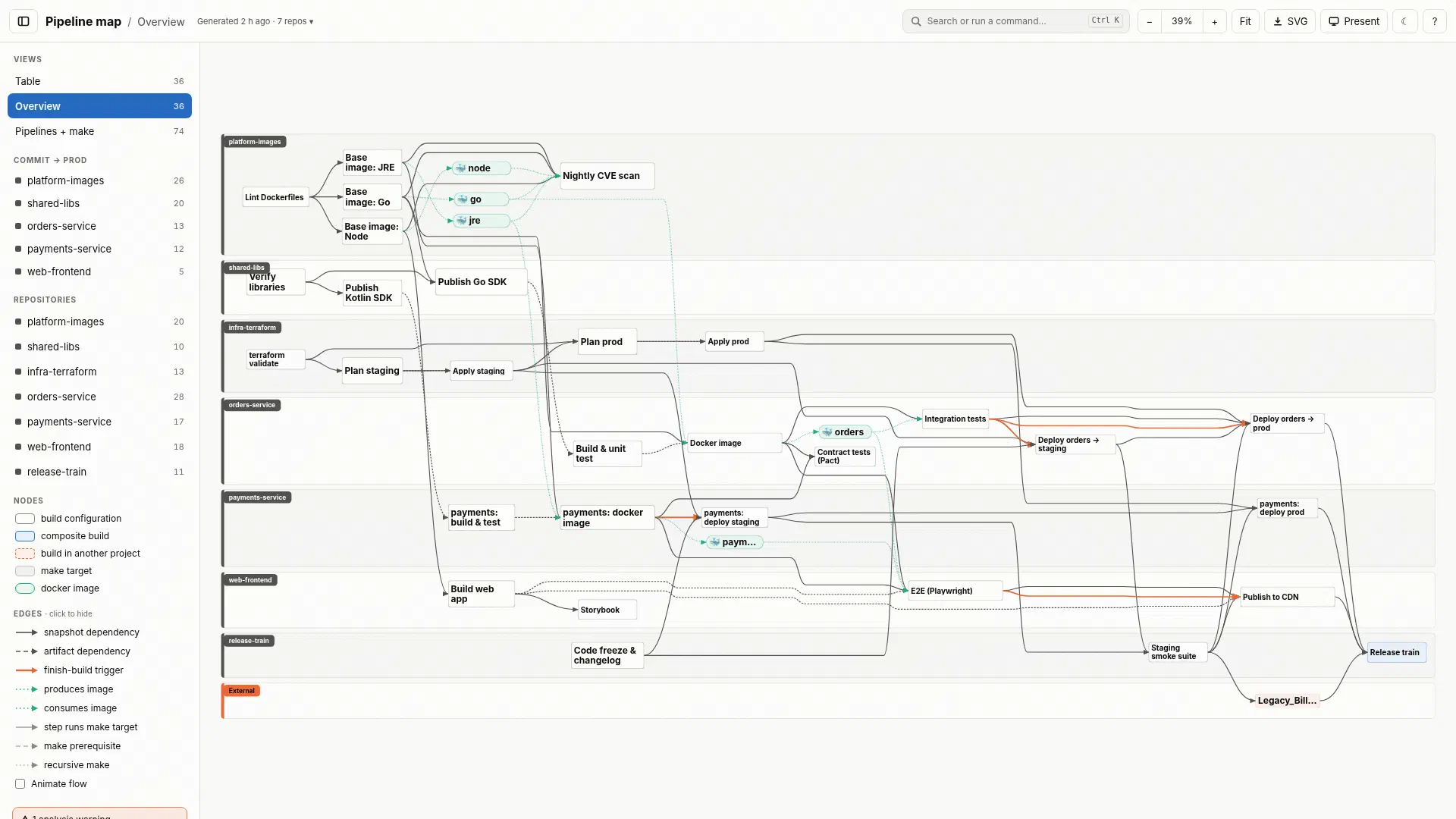Click the zoom out minus button

1150,21
